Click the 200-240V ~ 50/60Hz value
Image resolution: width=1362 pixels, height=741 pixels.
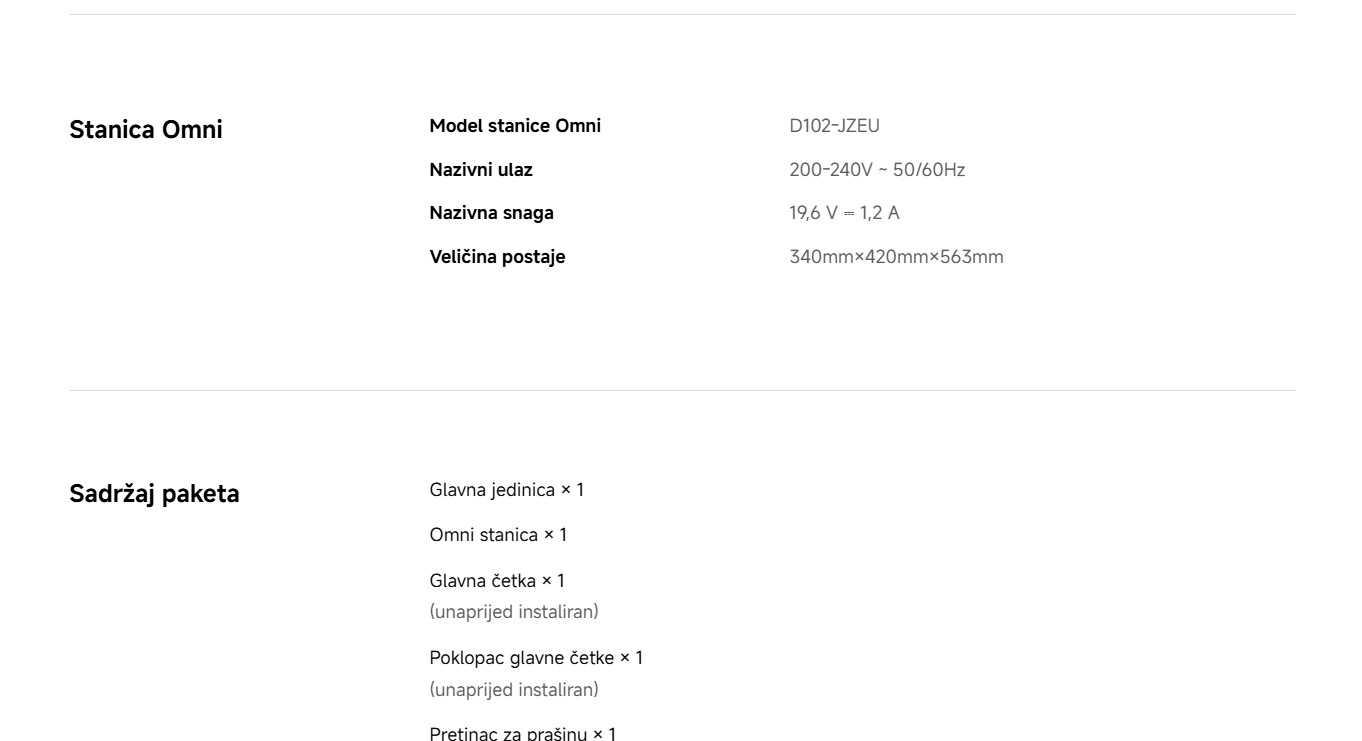pos(877,170)
